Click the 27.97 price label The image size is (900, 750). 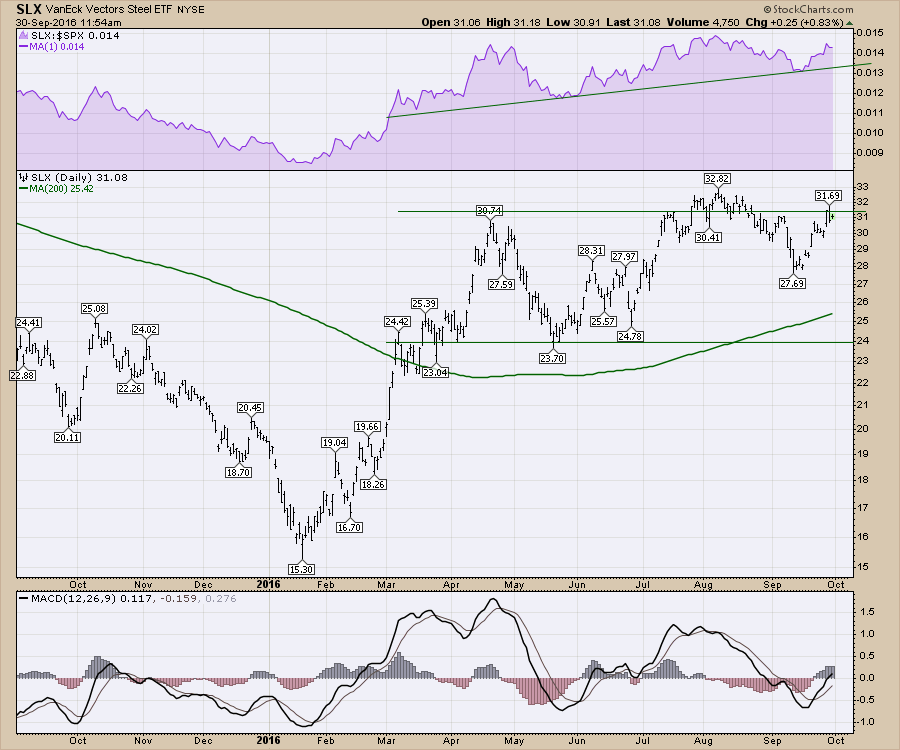(624, 257)
